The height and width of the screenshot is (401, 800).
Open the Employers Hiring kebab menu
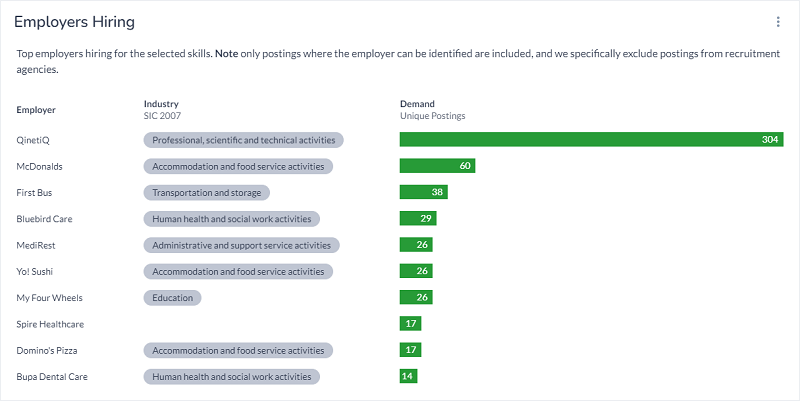778,22
